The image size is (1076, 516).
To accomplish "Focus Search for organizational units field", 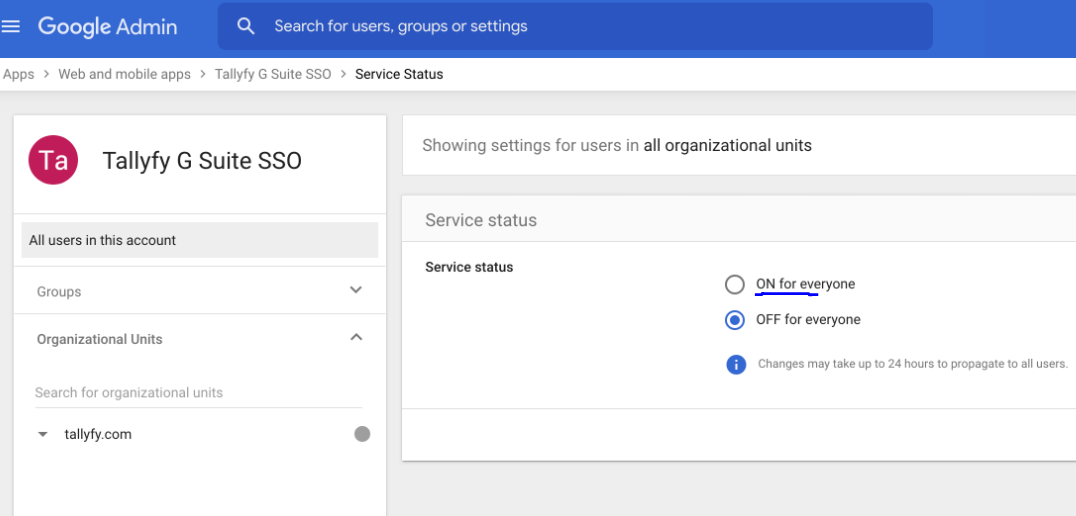I will tap(198, 392).
